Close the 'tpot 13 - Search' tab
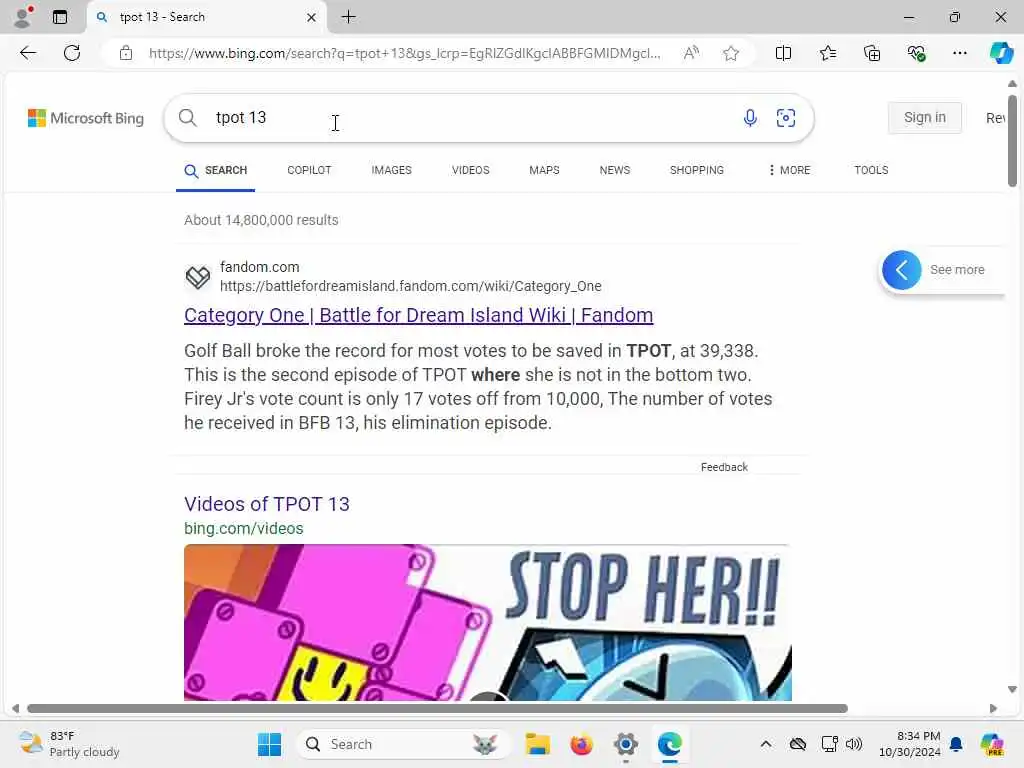 tap(312, 17)
